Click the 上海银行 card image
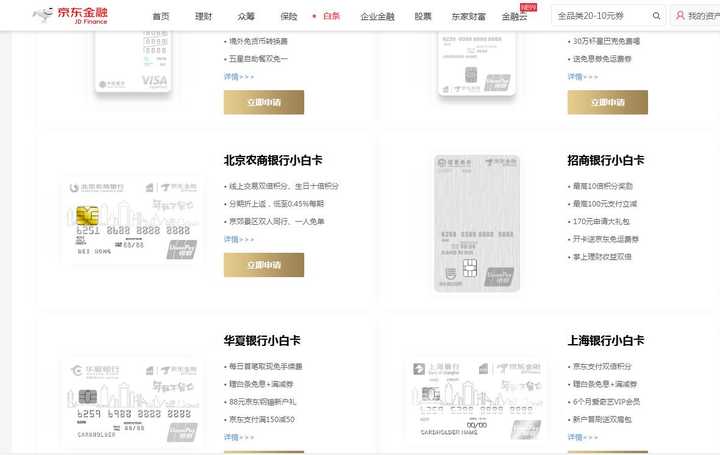 [477, 401]
